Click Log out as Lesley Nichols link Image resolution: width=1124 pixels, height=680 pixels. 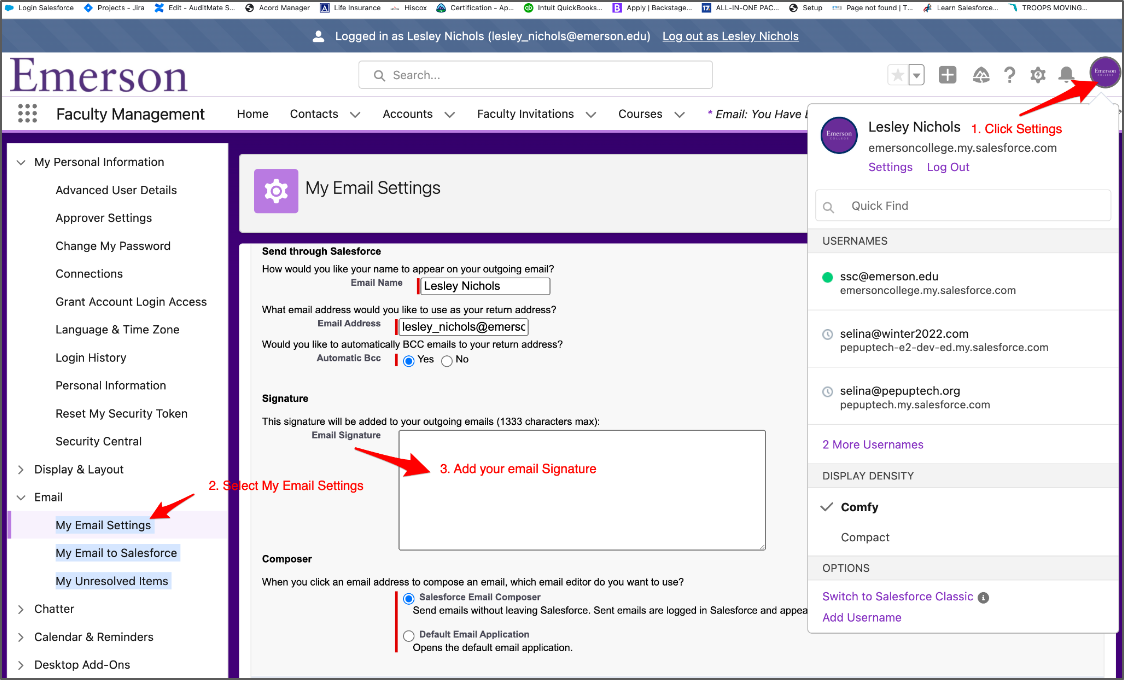pos(730,36)
